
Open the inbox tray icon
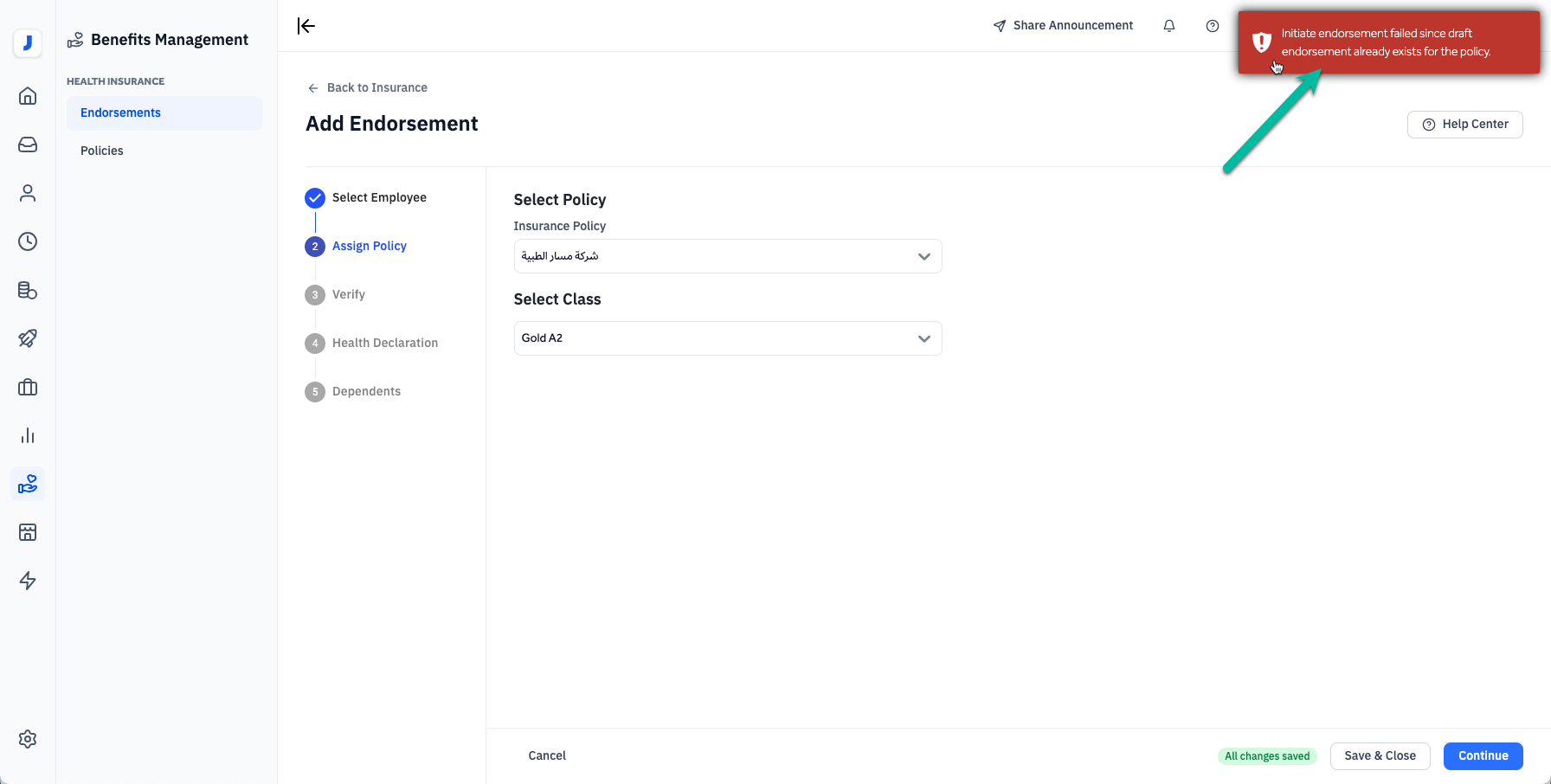tap(28, 145)
